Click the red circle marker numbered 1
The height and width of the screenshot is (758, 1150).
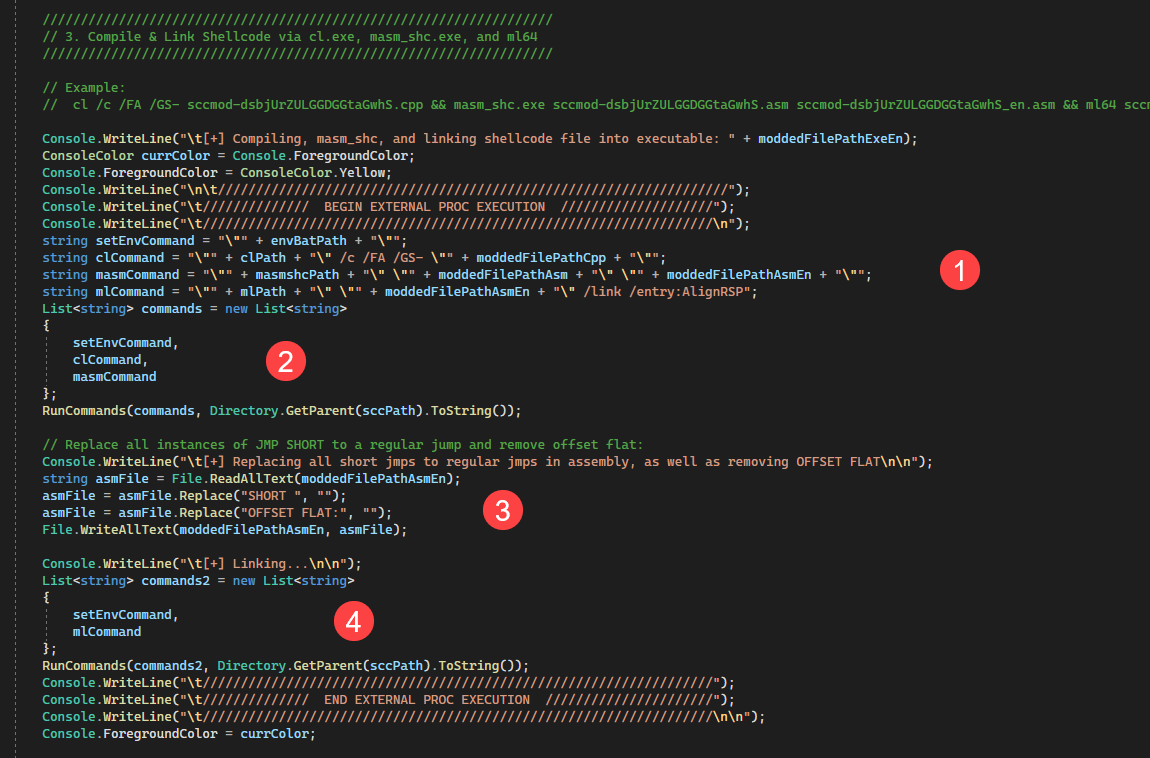coord(960,271)
